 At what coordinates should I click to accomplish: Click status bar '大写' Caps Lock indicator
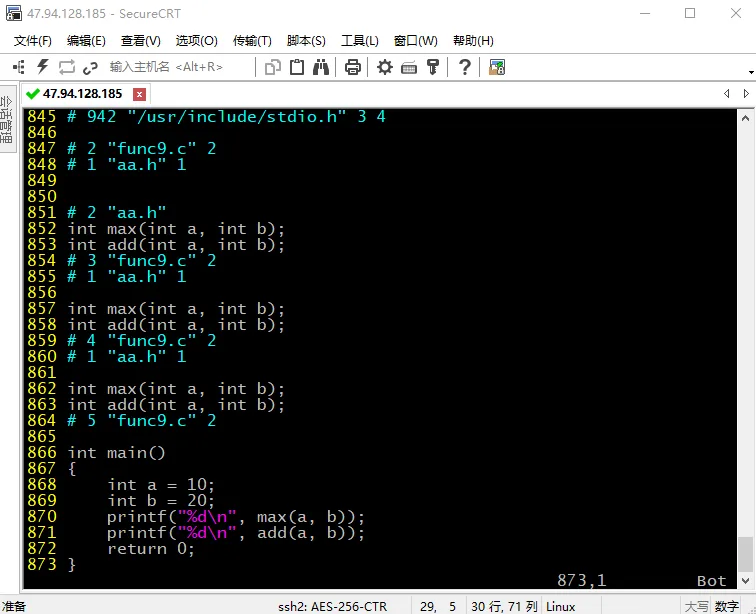697,606
